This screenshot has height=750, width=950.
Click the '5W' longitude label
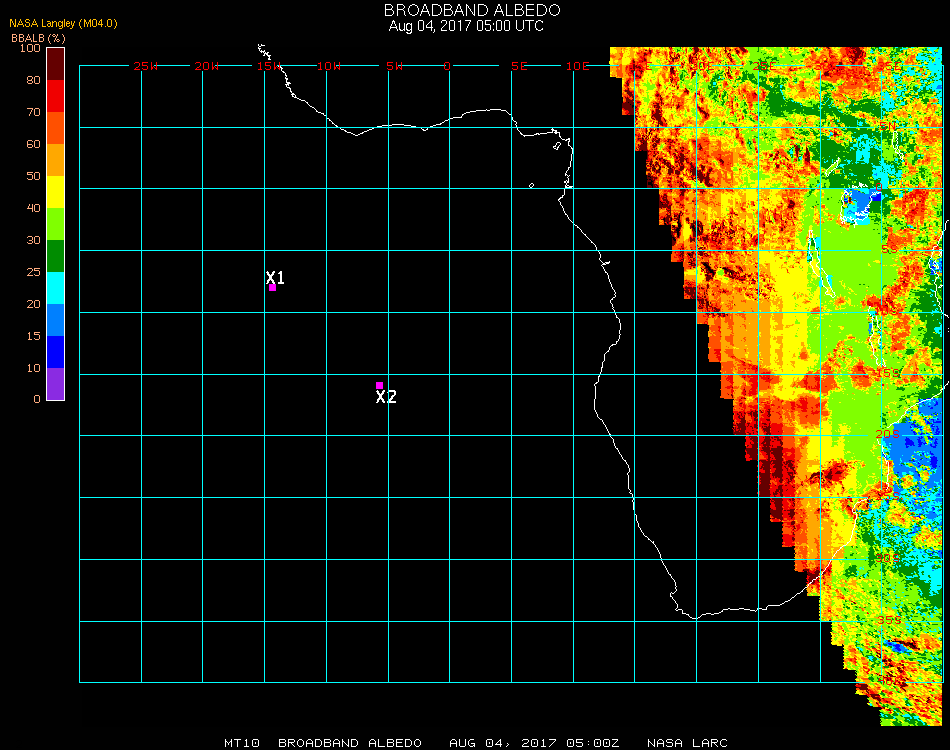pos(394,66)
